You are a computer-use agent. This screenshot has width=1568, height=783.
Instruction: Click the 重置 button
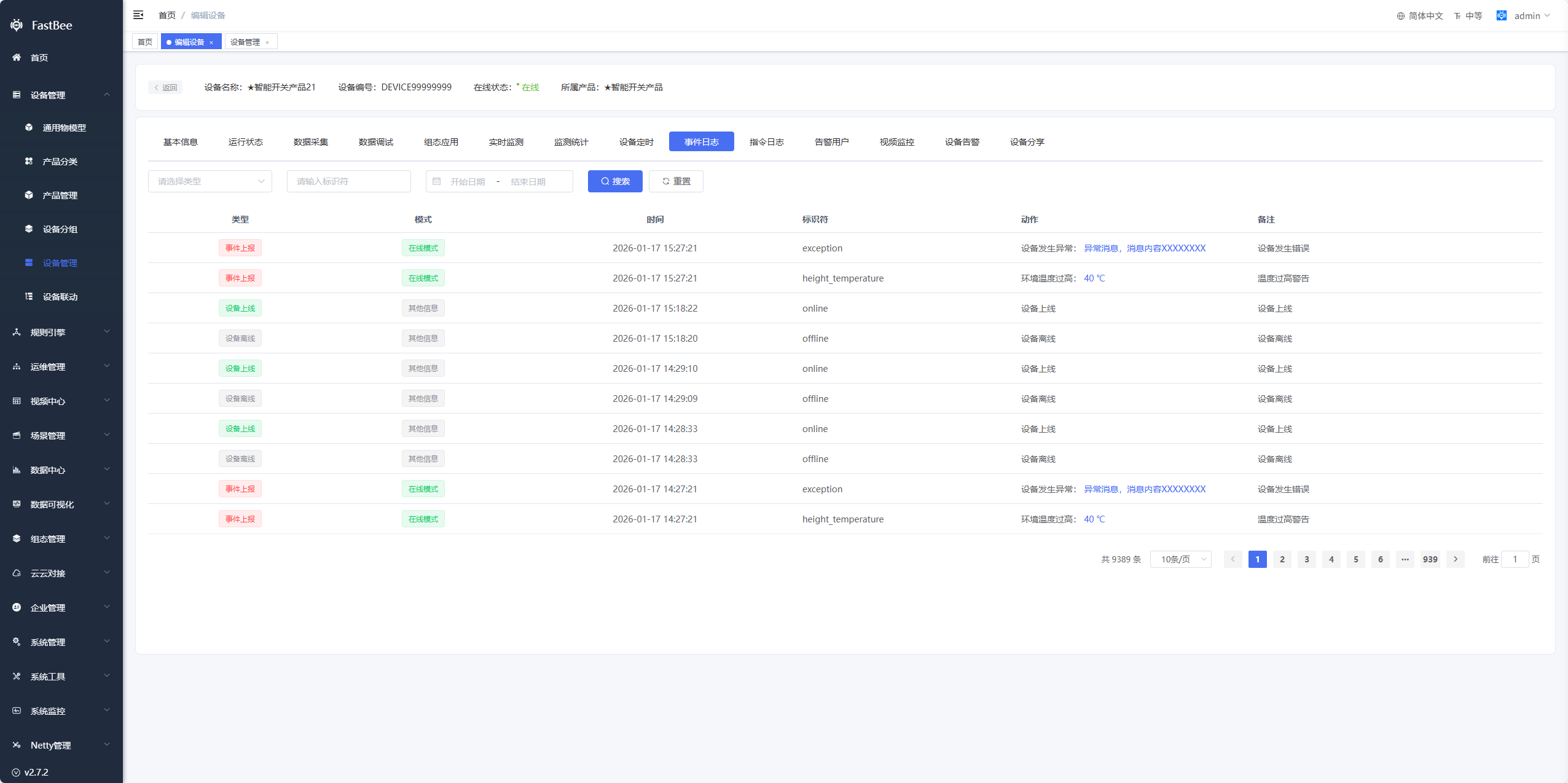click(x=676, y=181)
